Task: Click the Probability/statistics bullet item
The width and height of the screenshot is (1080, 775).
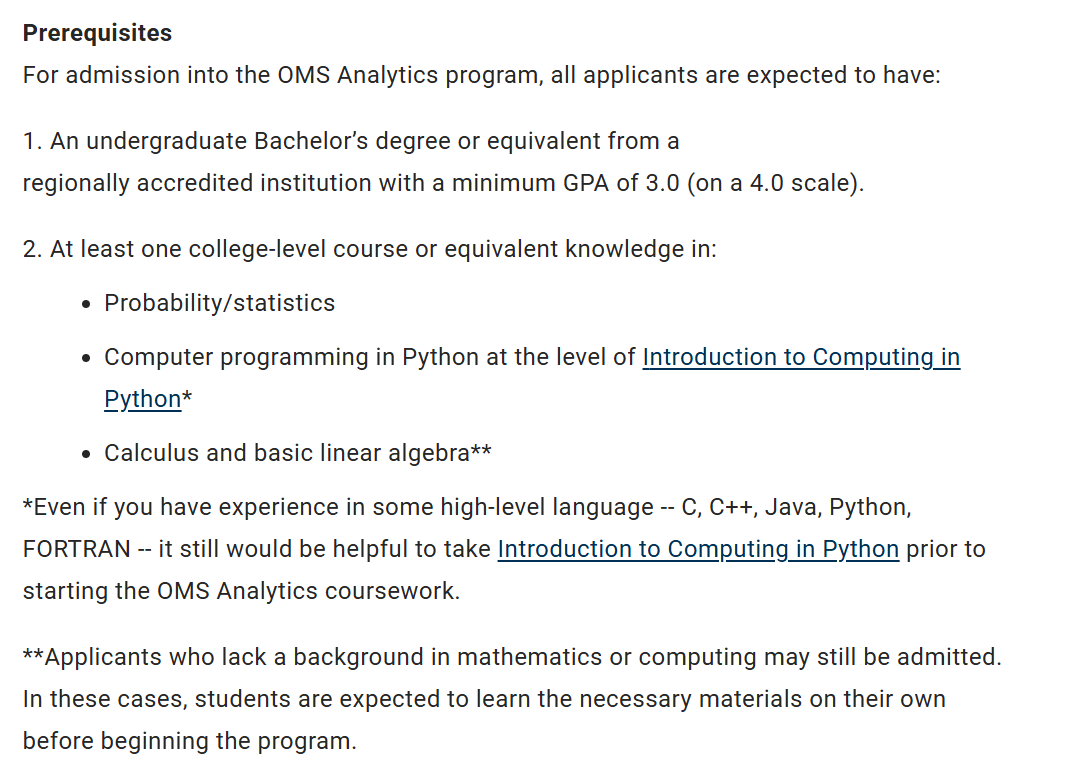Action: click(x=219, y=303)
